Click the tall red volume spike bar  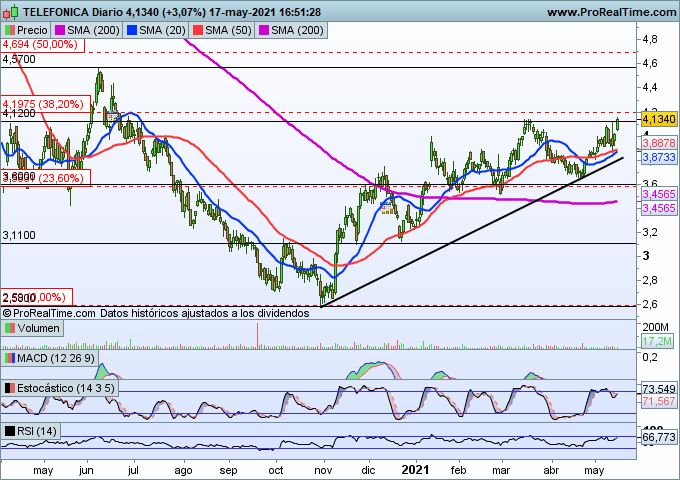[x=258, y=336]
